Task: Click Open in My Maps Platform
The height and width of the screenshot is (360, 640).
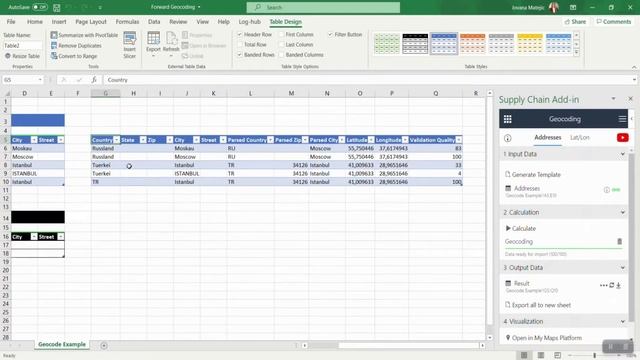Action: (x=543, y=338)
